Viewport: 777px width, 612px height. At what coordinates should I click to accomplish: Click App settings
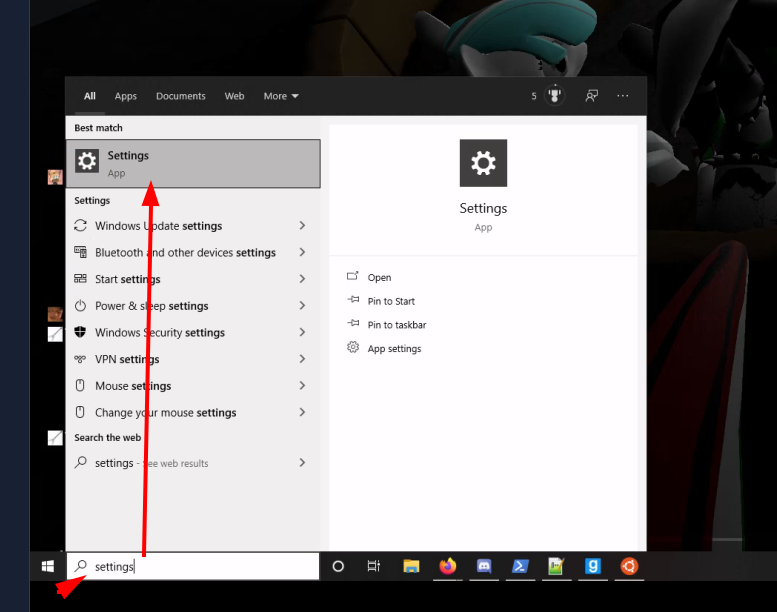[394, 349]
